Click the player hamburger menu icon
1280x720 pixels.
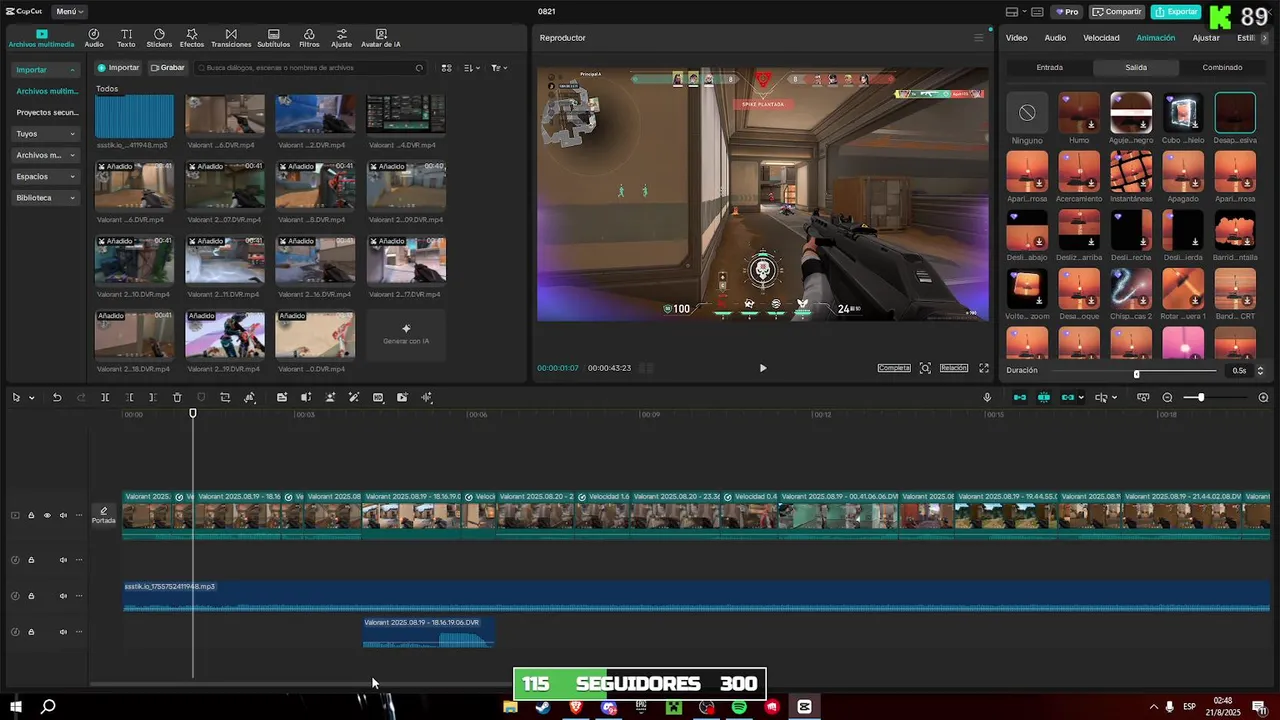click(979, 38)
